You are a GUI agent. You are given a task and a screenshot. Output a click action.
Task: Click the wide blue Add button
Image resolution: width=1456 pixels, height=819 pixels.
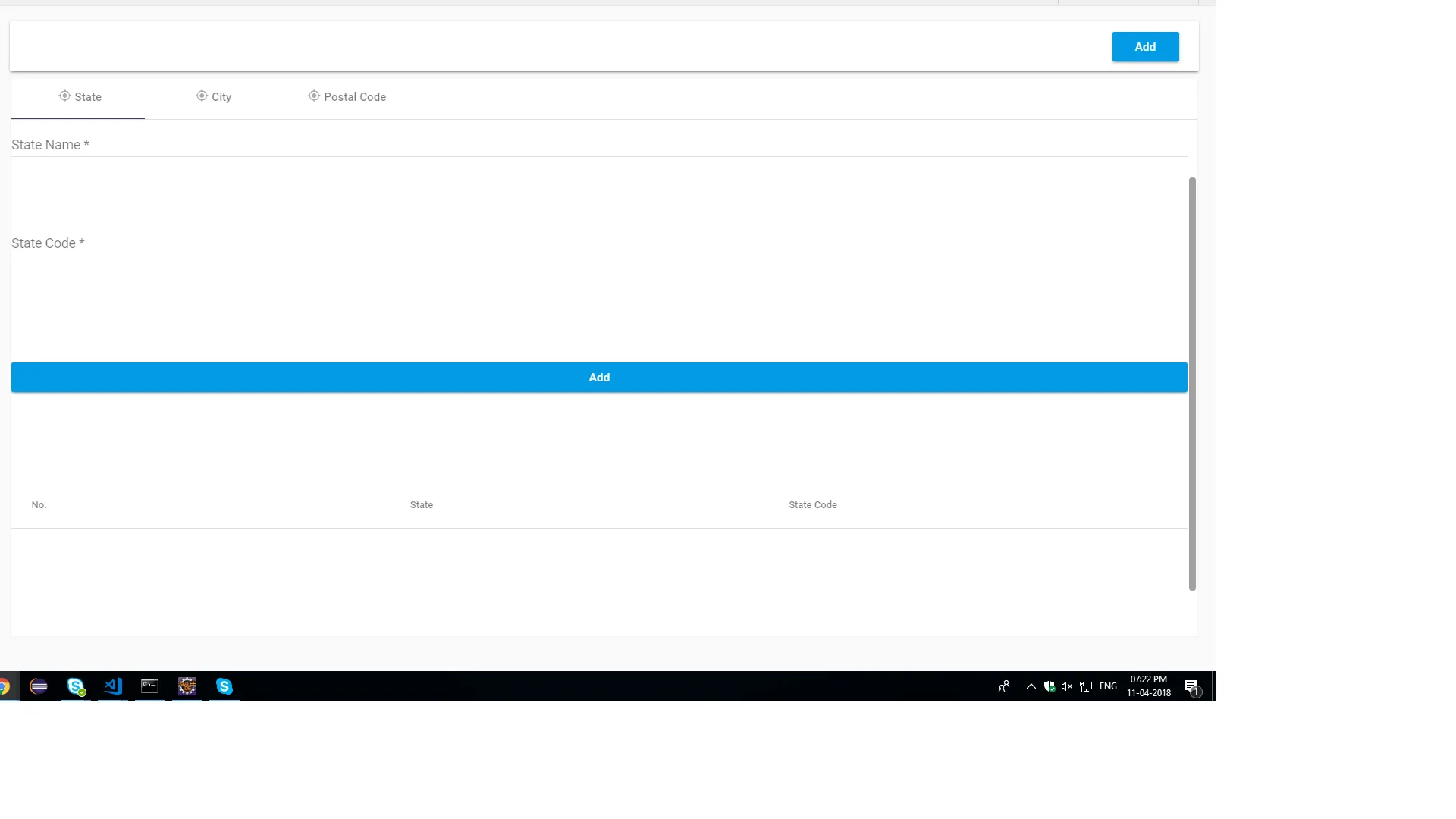click(599, 378)
